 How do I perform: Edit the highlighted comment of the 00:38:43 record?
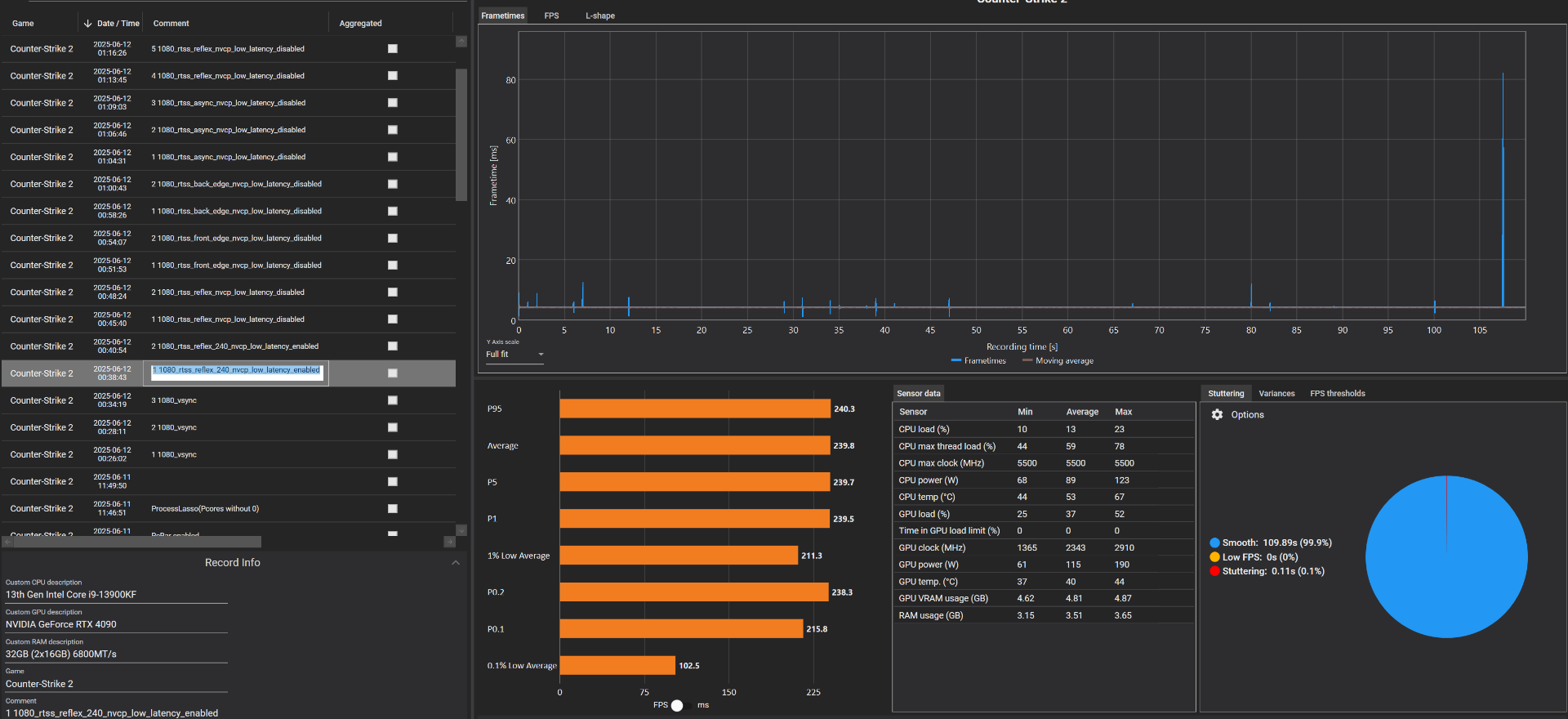(x=236, y=373)
